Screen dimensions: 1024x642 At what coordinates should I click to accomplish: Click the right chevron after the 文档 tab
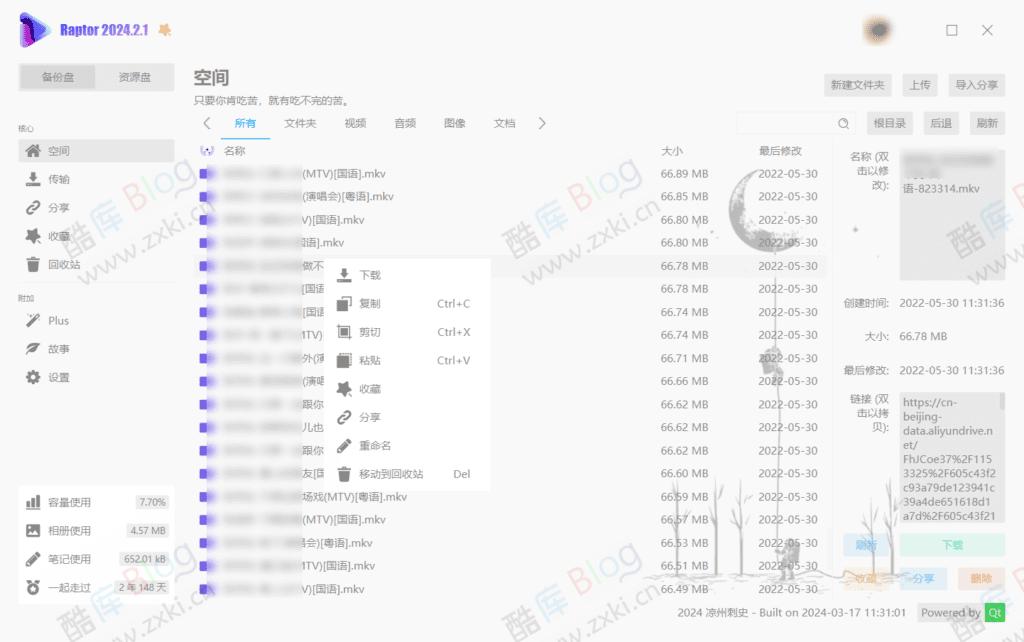(541, 123)
